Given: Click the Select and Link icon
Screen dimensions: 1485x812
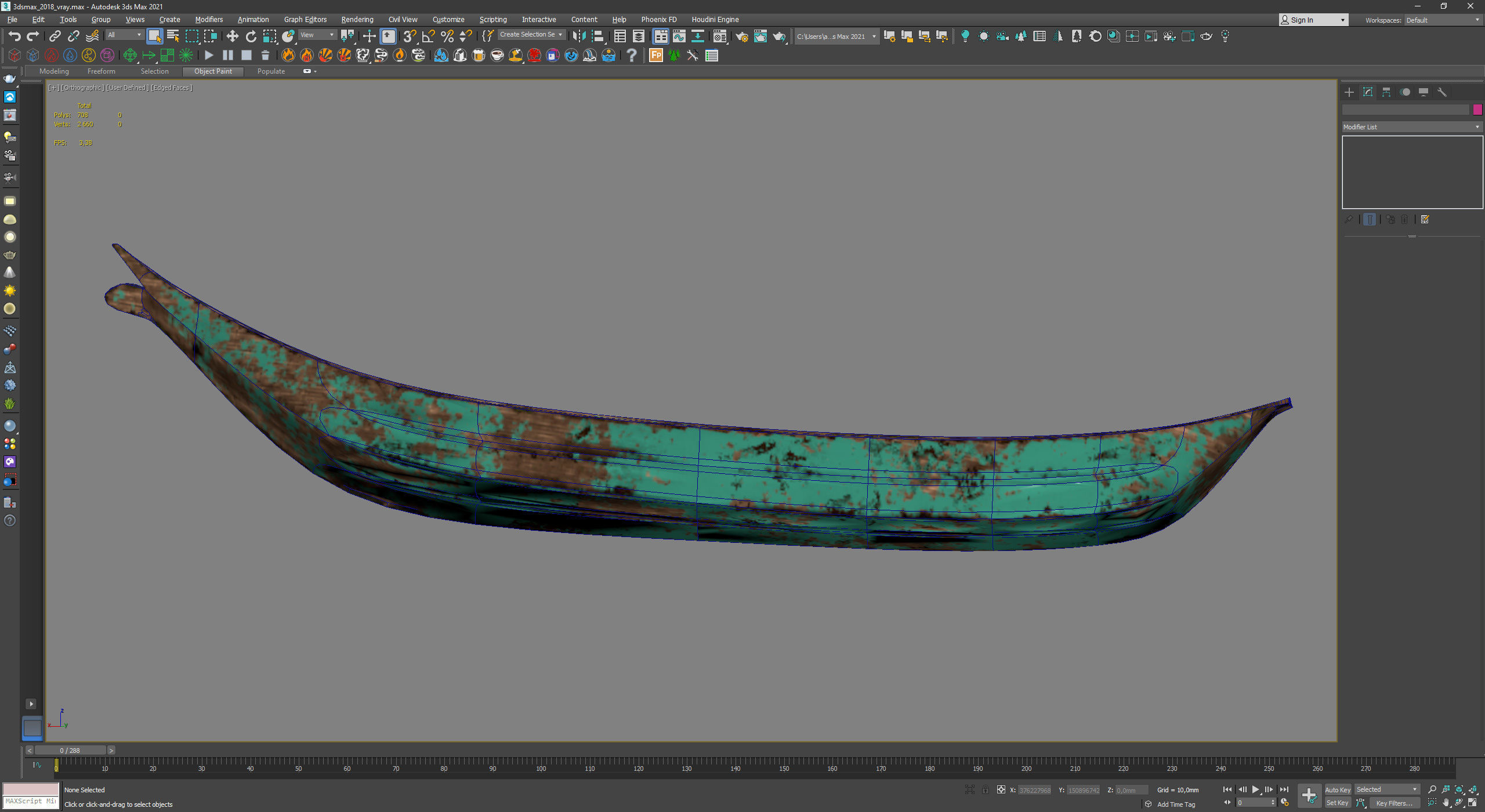Looking at the screenshot, I should pos(55,37).
